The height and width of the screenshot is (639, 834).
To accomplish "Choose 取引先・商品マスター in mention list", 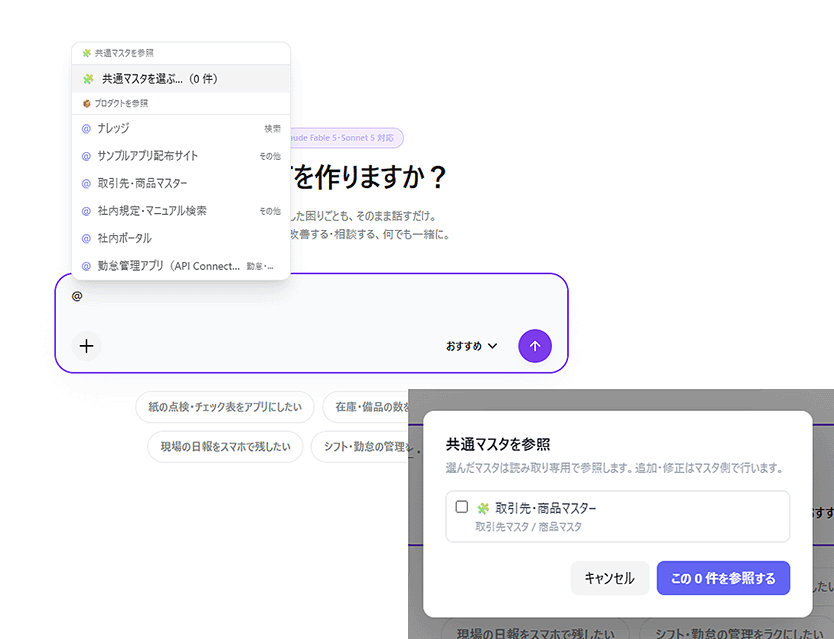I will [x=181, y=184].
